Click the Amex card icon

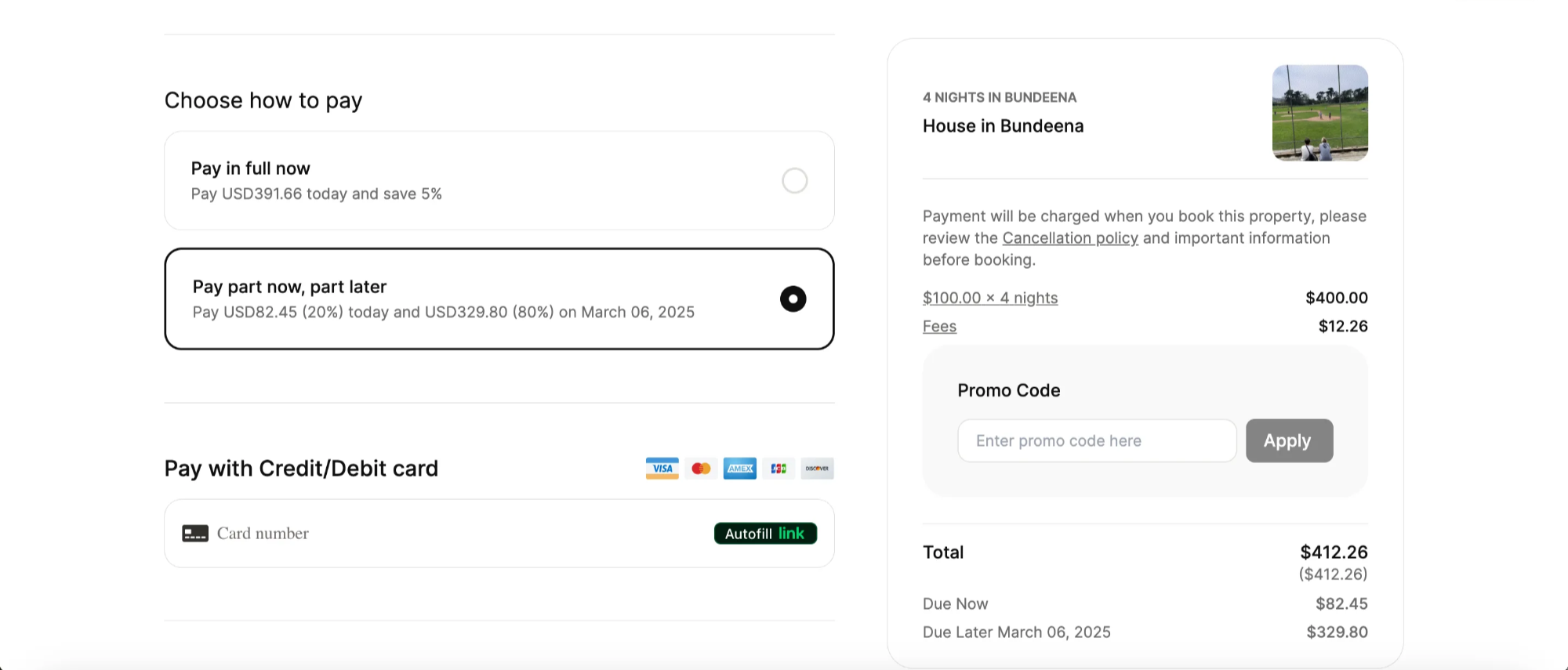click(x=739, y=469)
